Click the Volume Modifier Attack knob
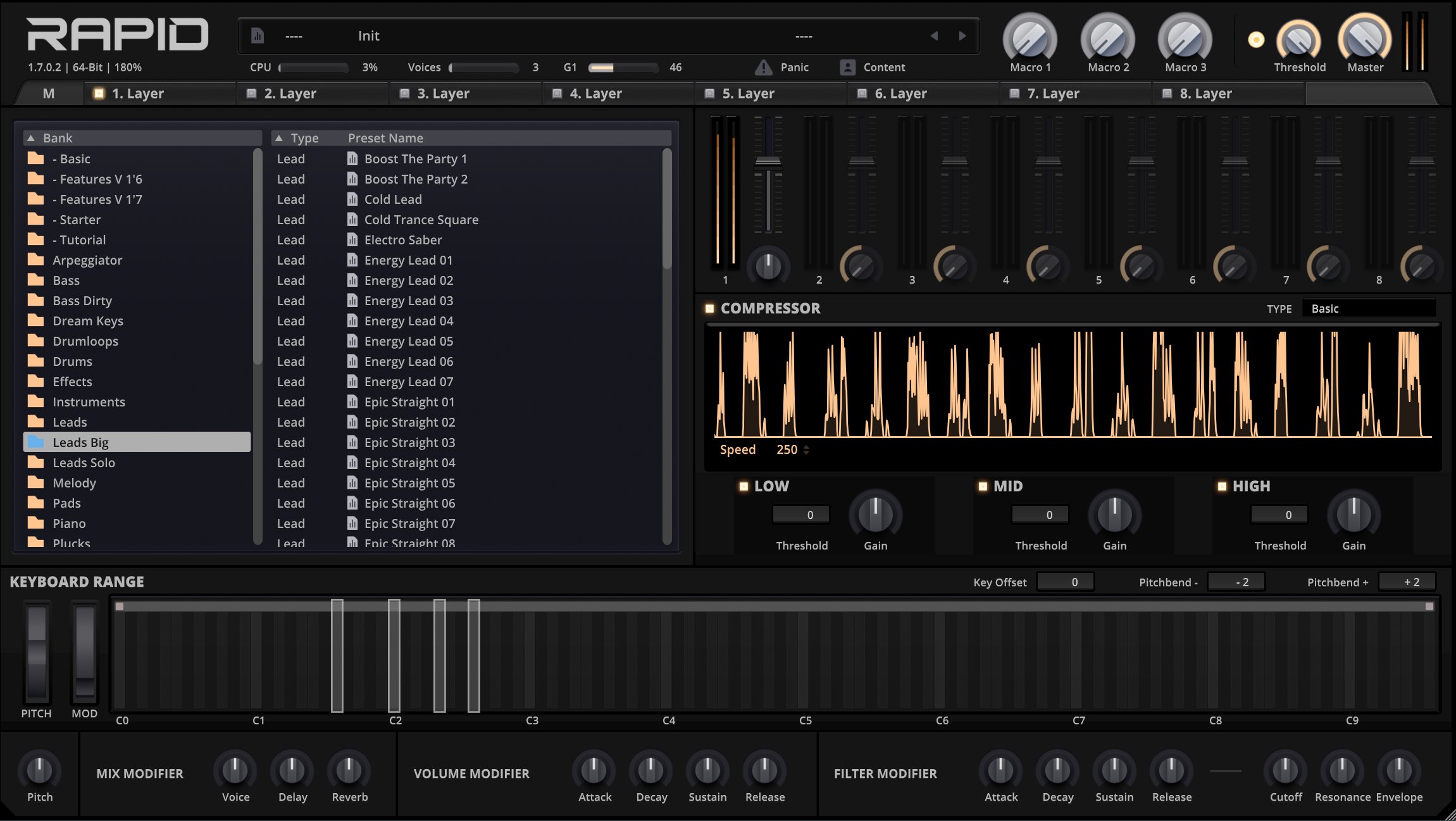Screen dimensions: 1456x821 [594, 770]
